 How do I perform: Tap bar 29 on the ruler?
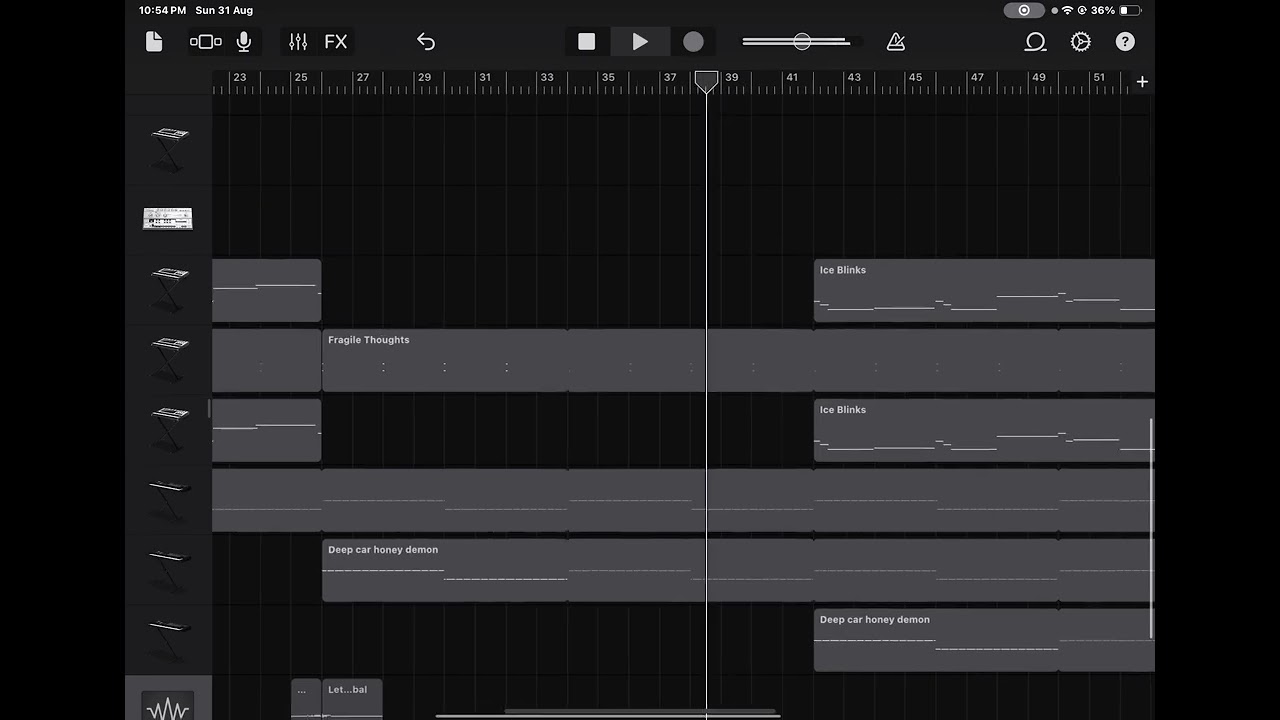(424, 77)
